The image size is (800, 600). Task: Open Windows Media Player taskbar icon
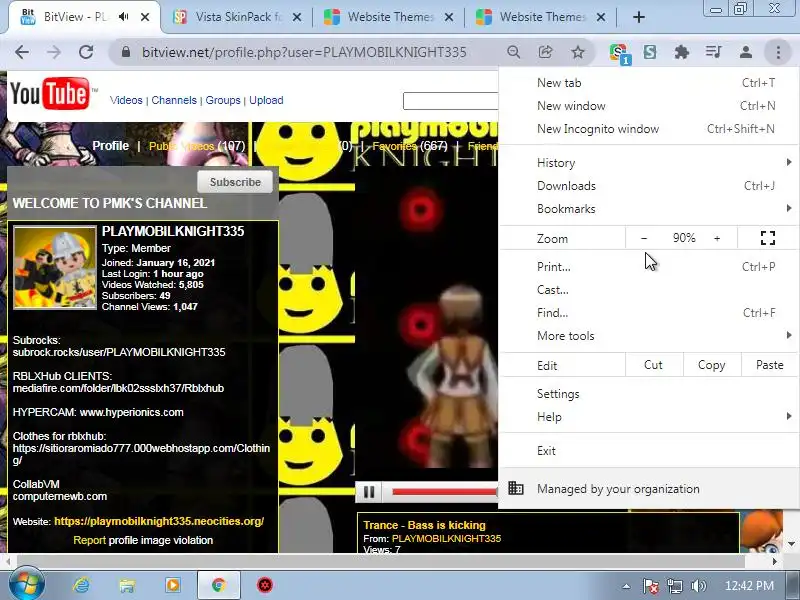point(173,585)
